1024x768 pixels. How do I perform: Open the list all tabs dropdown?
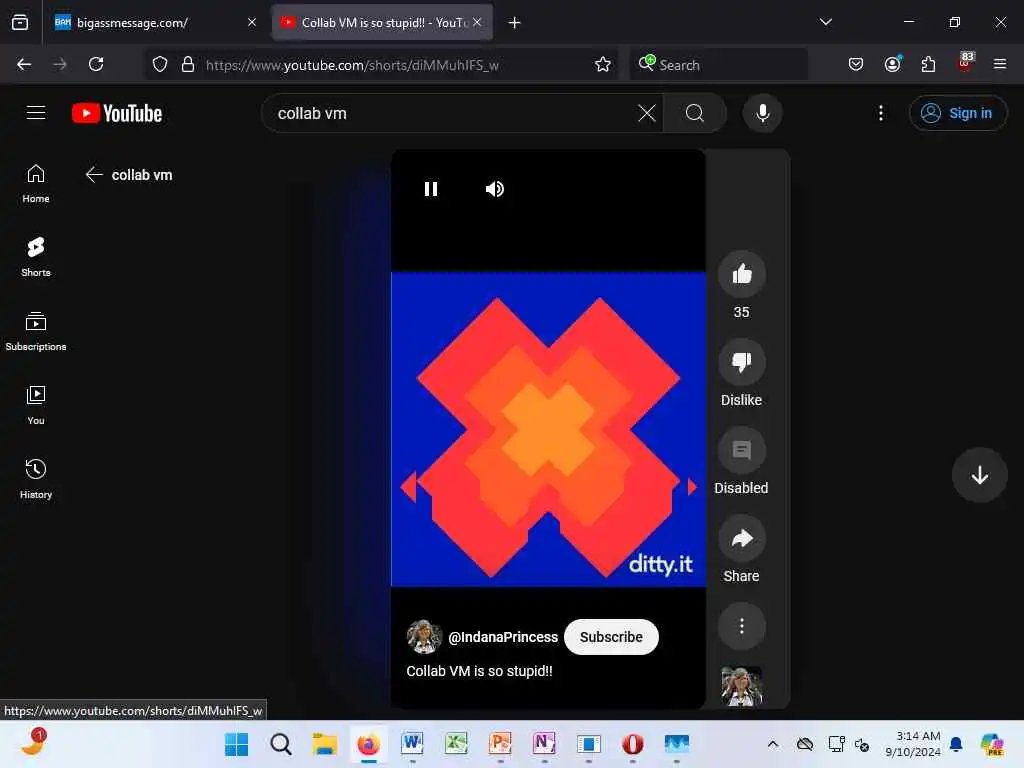pyautogui.click(x=825, y=22)
